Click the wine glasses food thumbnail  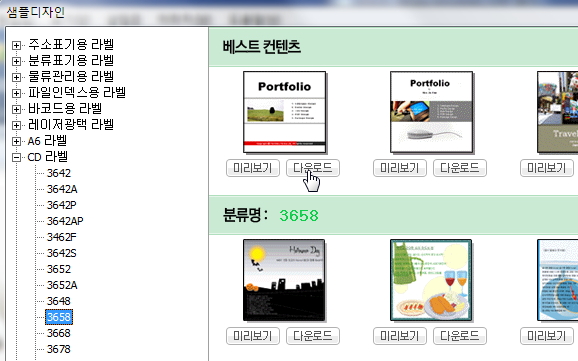(x=431, y=280)
